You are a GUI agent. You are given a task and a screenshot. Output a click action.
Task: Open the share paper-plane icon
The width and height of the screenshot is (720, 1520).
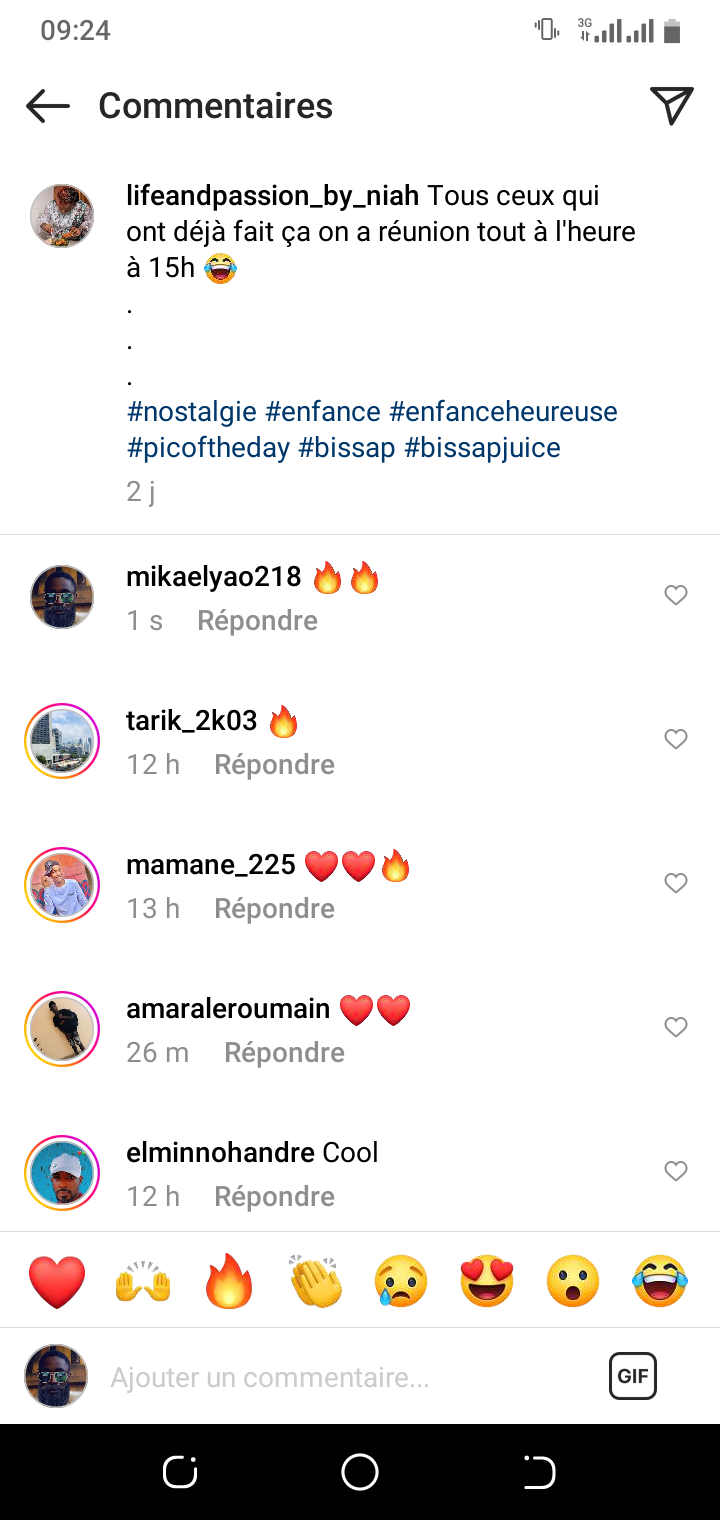[x=671, y=106]
